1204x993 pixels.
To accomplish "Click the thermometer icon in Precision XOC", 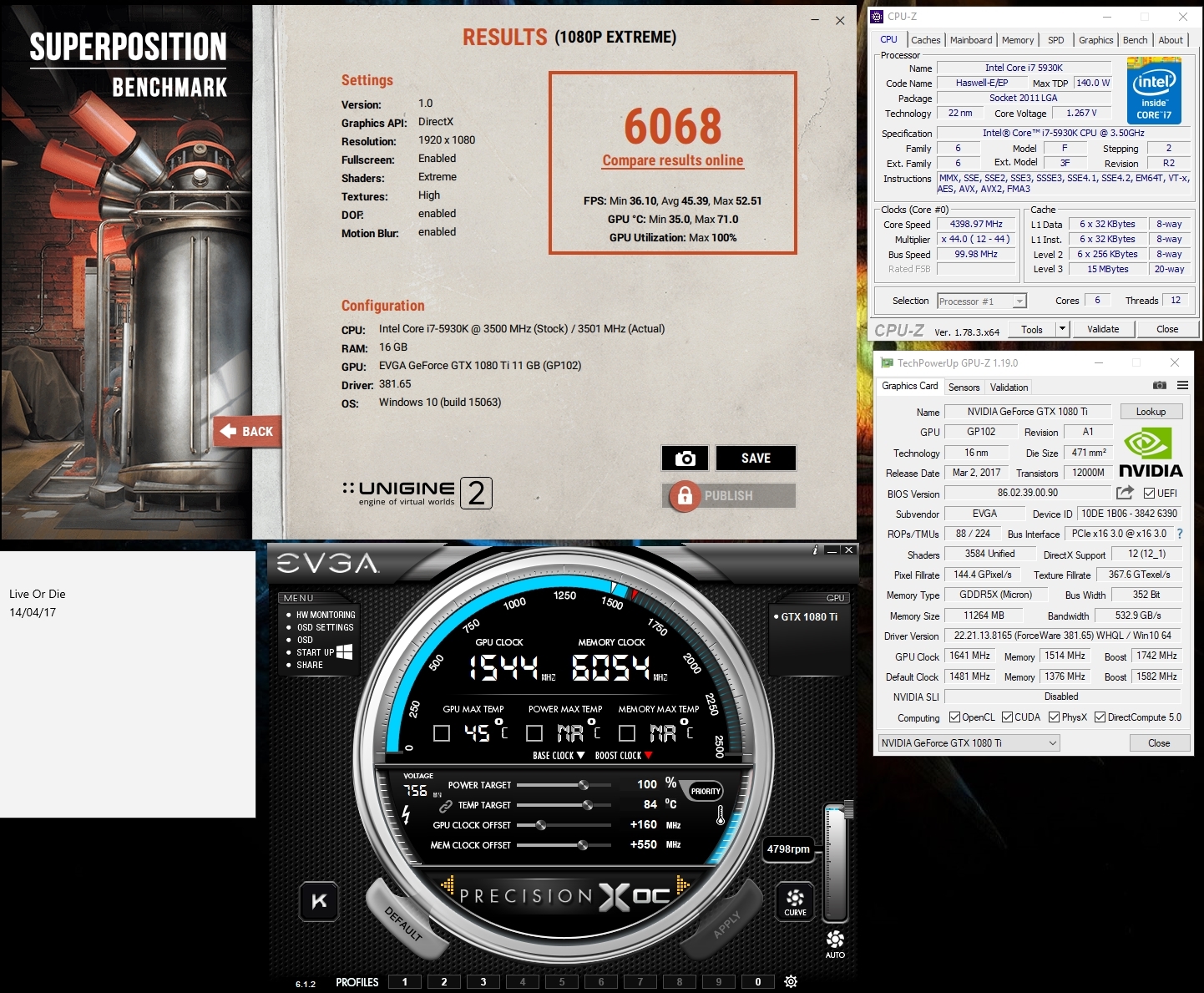I will (721, 816).
